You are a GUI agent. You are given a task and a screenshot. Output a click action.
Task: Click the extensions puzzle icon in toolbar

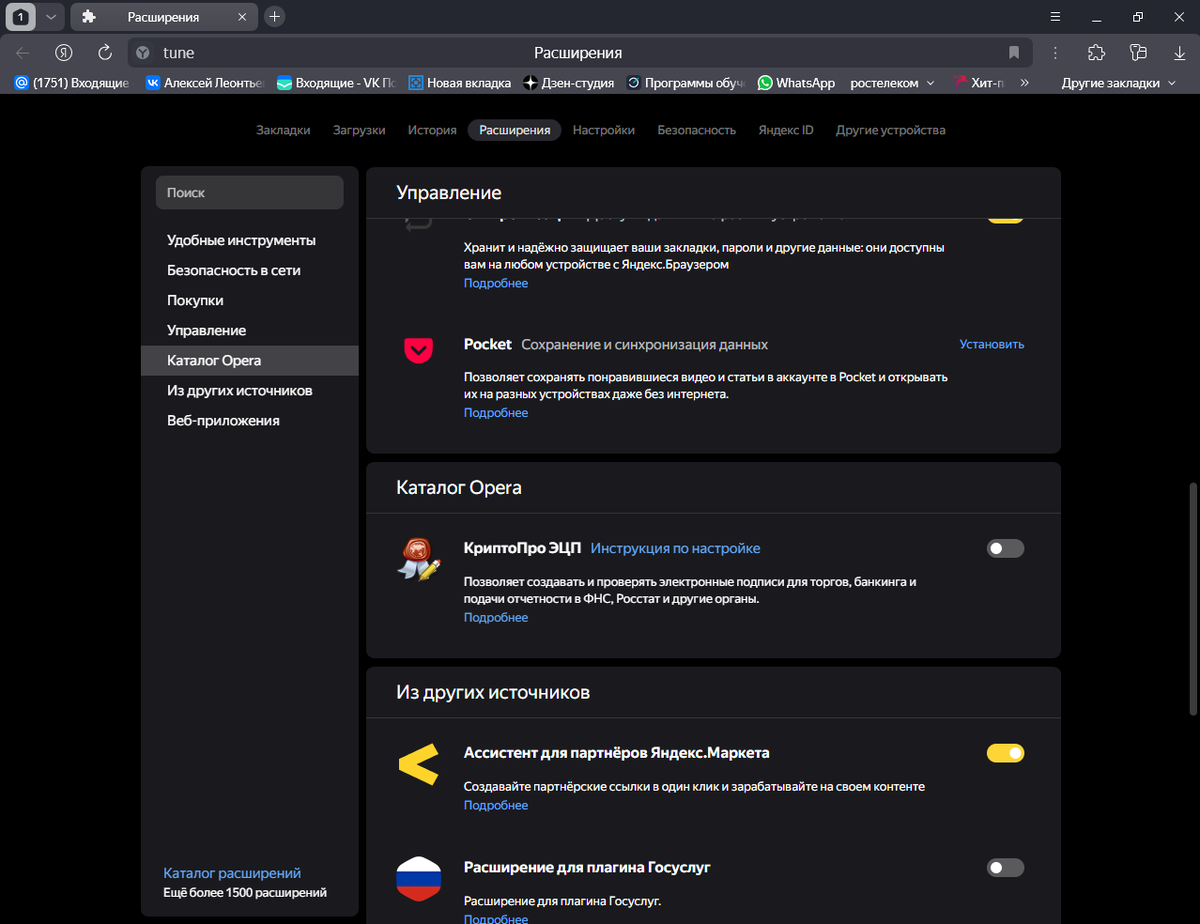tap(1096, 52)
